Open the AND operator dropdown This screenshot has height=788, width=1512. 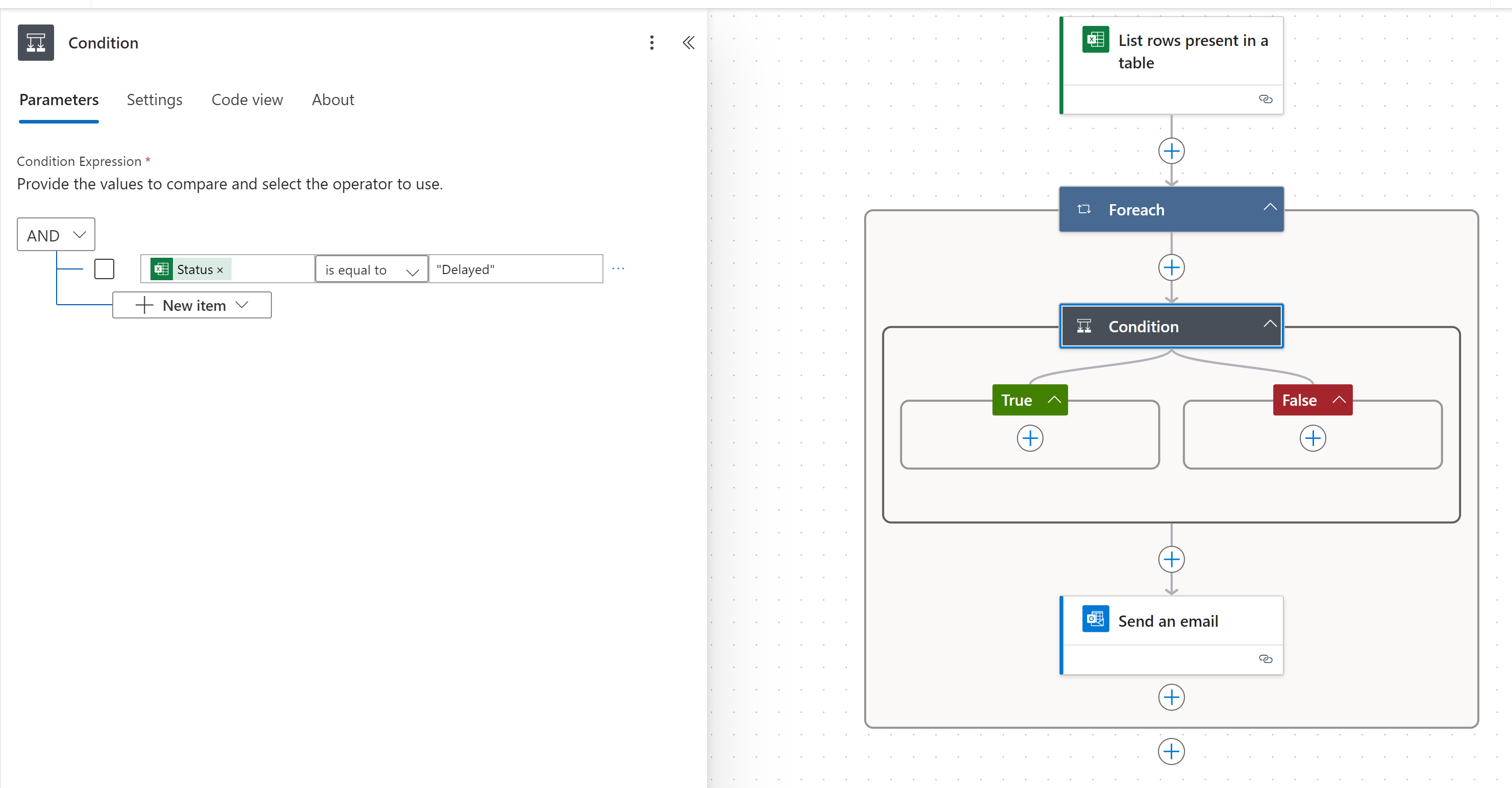pyautogui.click(x=56, y=235)
